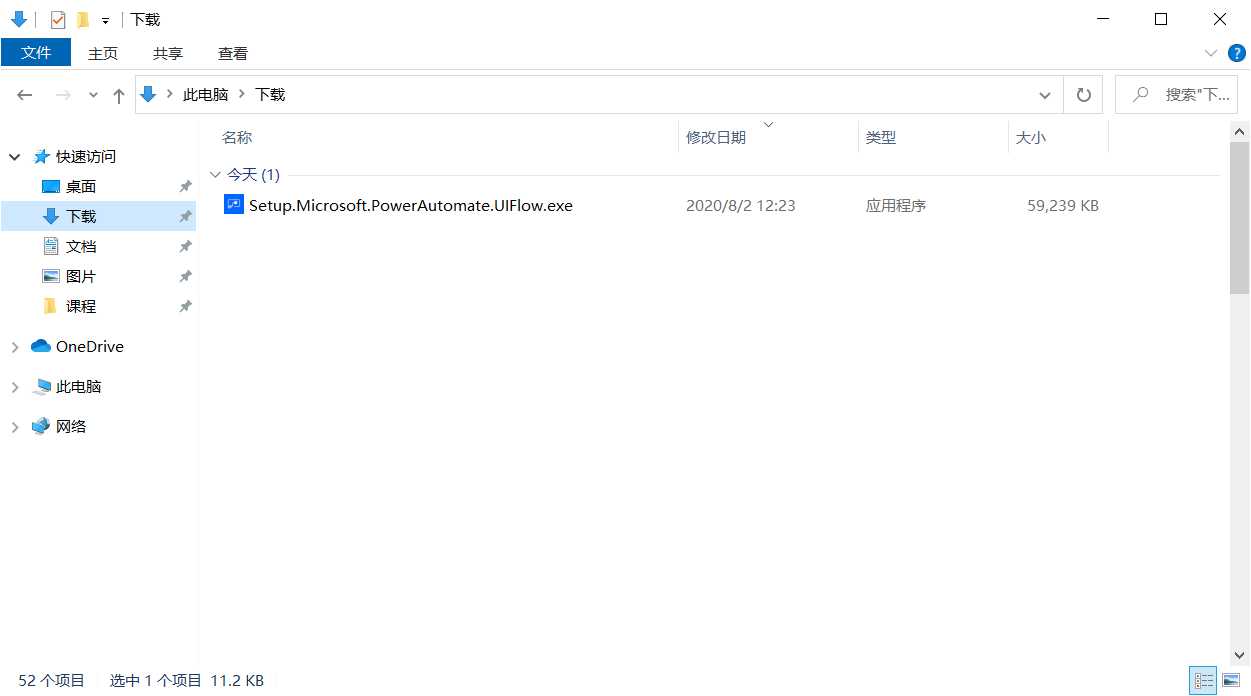Click 此电脑 in the address bar
Image resolution: width=1251 pixels, height=696 pixels.
pyautogui.click(x=205, y=94)
